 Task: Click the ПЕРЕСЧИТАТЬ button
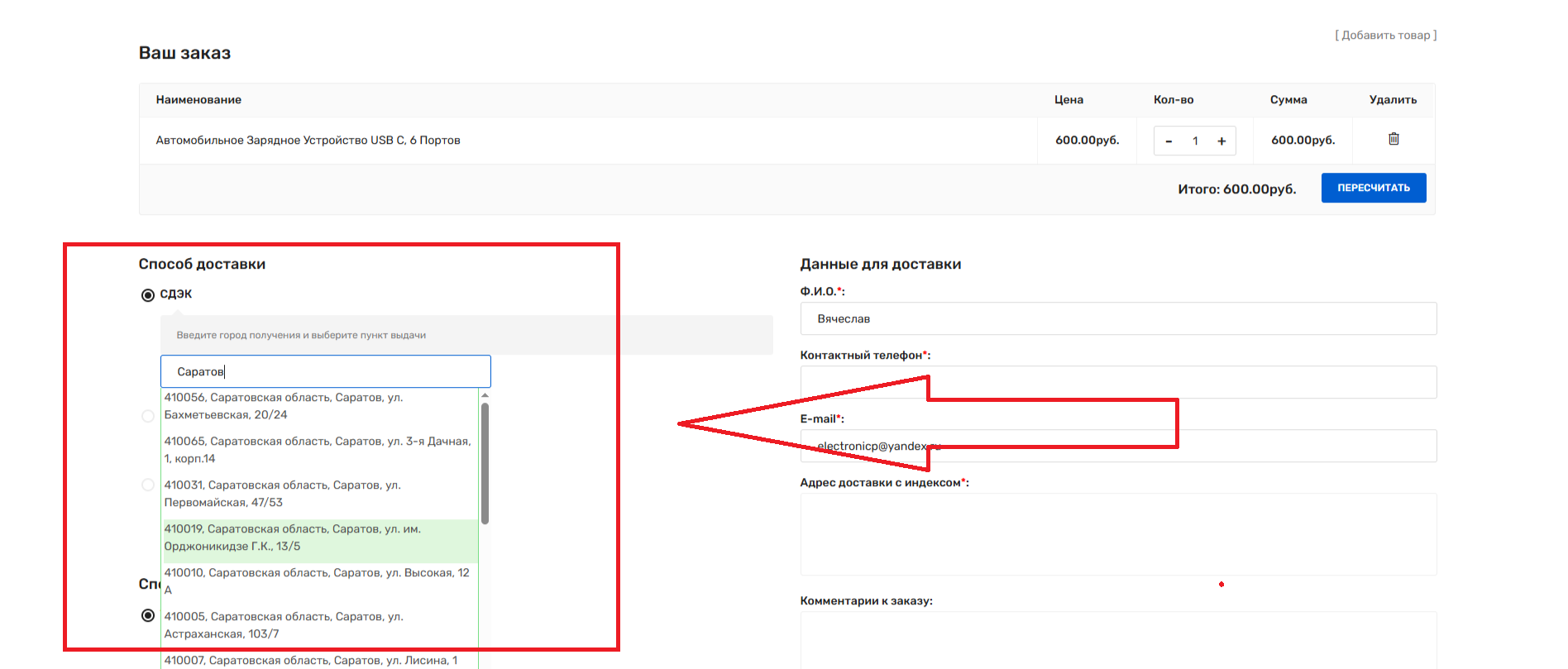click(1373, 188)
